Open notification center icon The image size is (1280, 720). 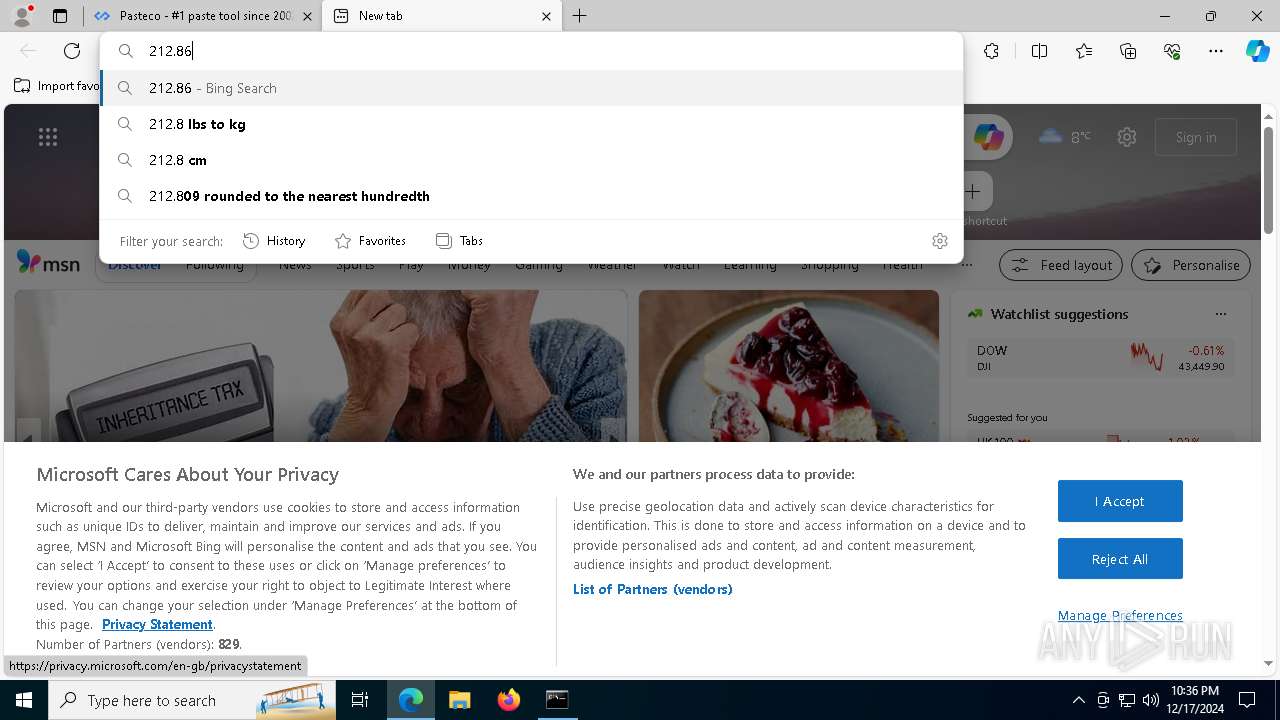coord(1247,700)
